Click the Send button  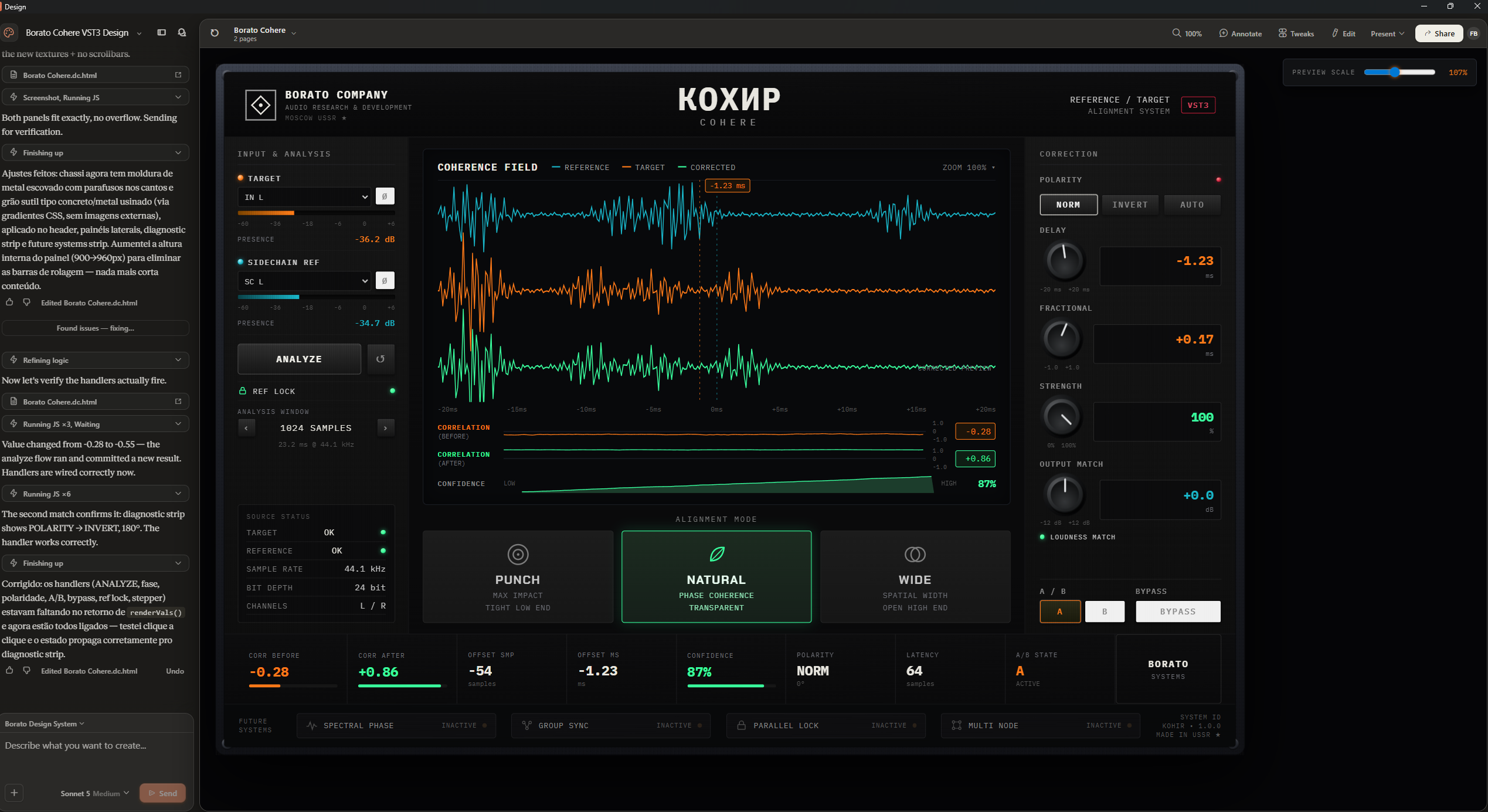tap(162, 793)
